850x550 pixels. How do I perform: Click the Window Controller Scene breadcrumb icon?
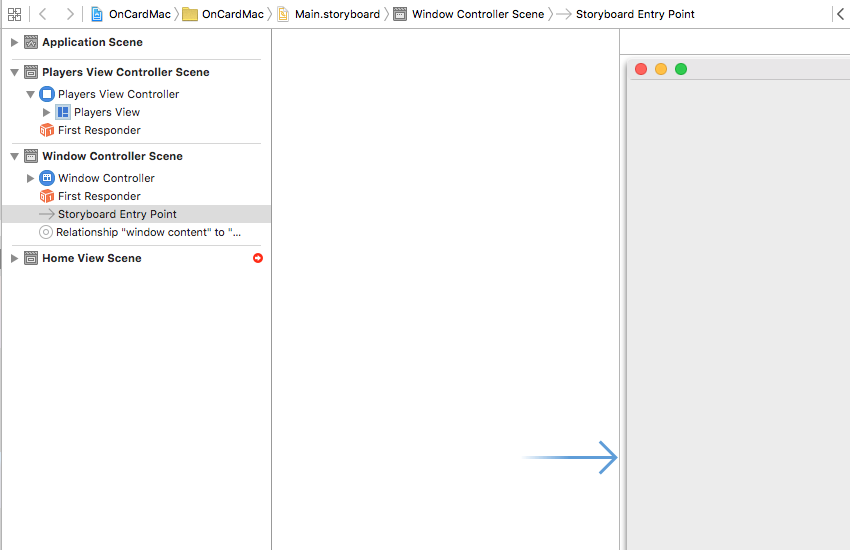click(x=400, y=14)
